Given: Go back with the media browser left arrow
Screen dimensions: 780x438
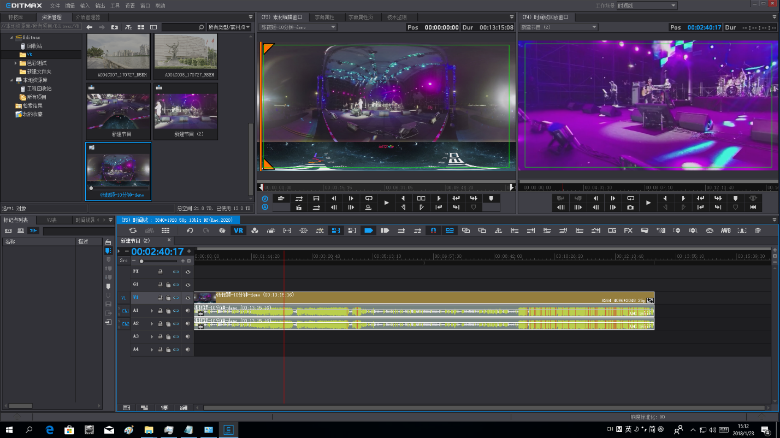Looking at the screenshot, I should pos(89,27).
